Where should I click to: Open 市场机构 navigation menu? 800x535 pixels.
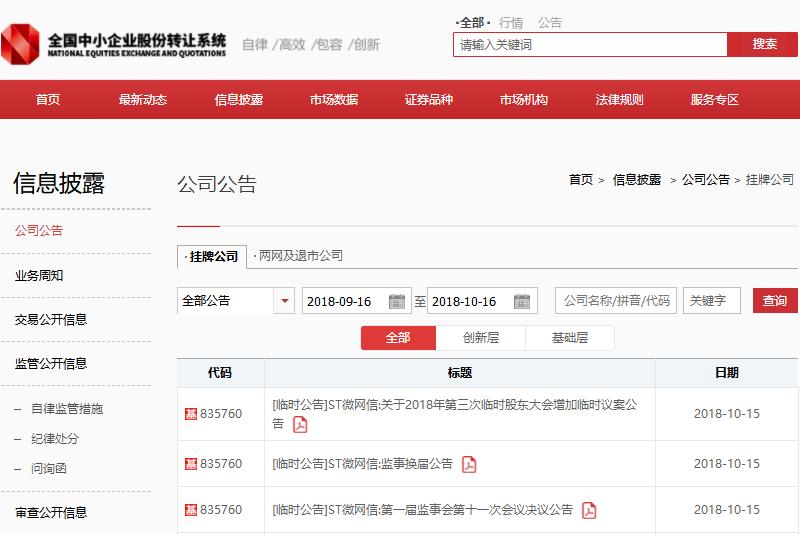[x=524, y=99]
